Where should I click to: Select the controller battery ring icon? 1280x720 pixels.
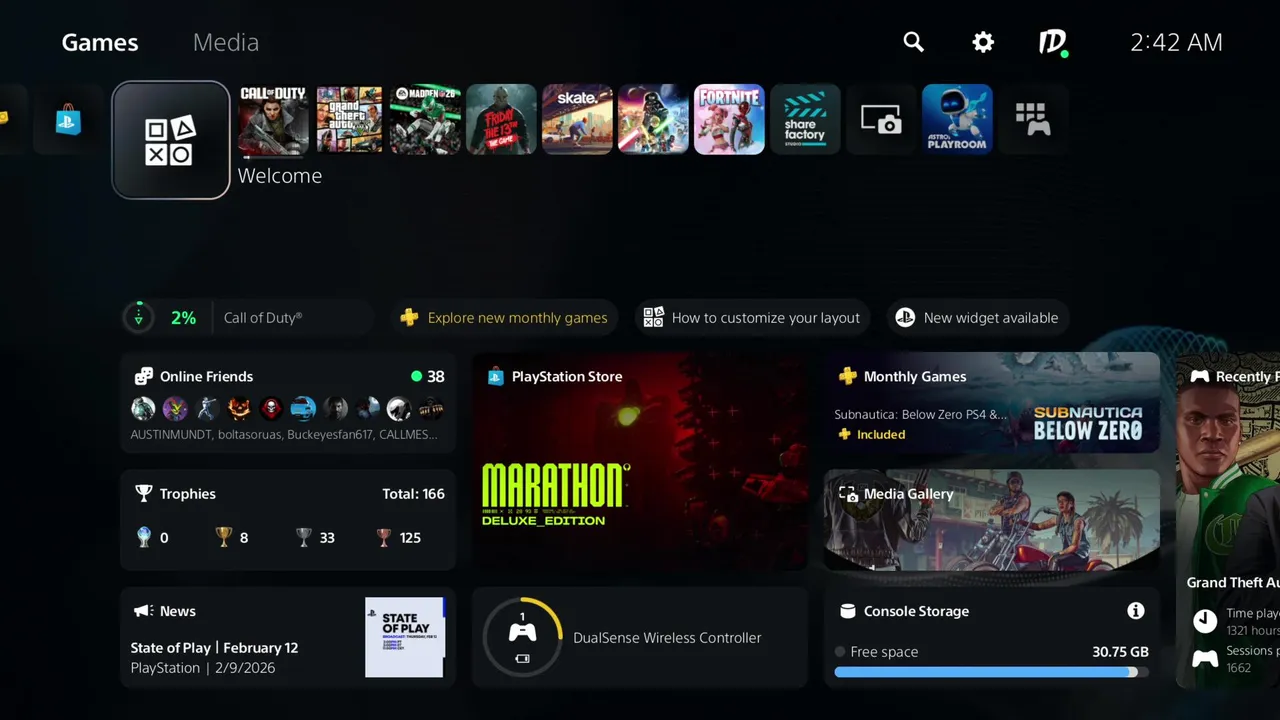[522, 637]
